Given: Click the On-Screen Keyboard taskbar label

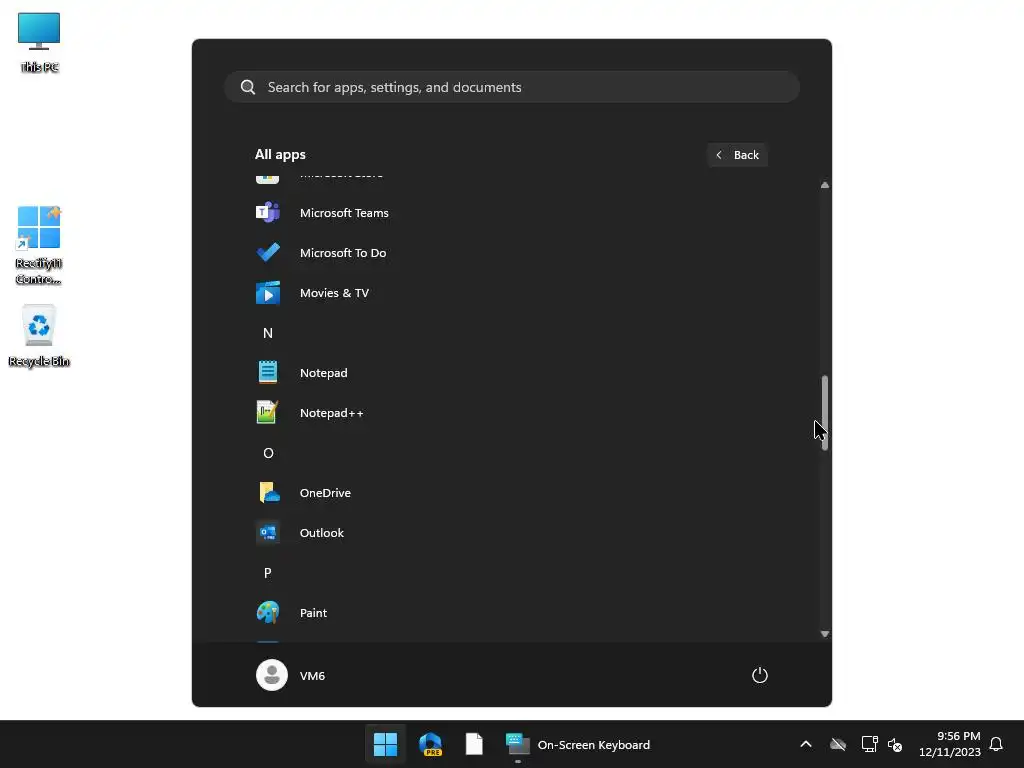Looking at the screenshot, I should click(x=594, y=744).
